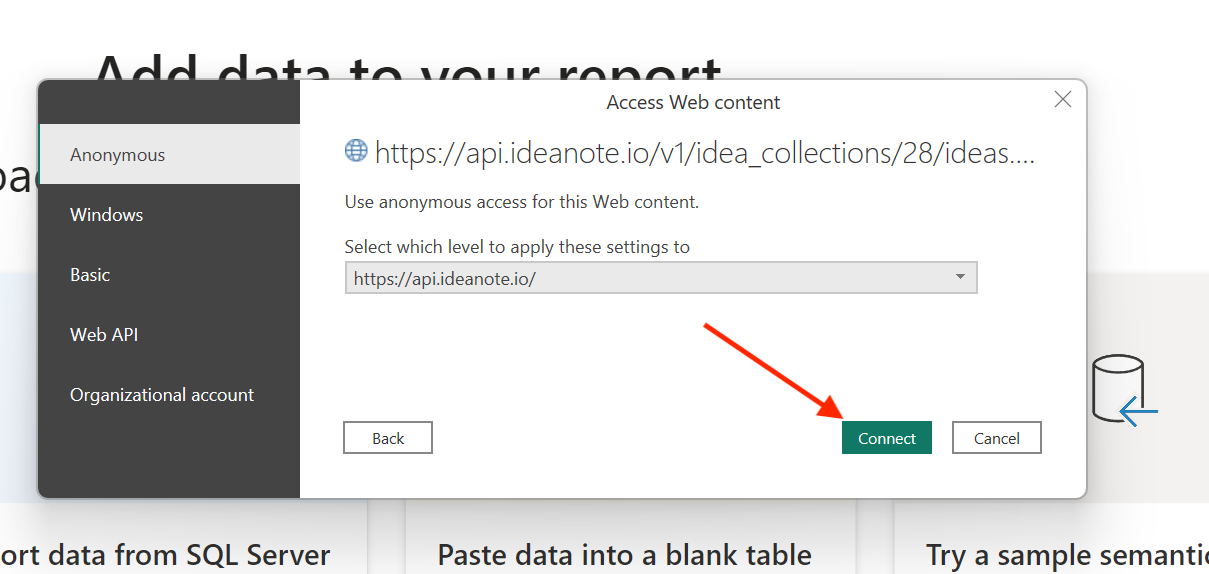Choose Basic authentication option

coord(169,275)
